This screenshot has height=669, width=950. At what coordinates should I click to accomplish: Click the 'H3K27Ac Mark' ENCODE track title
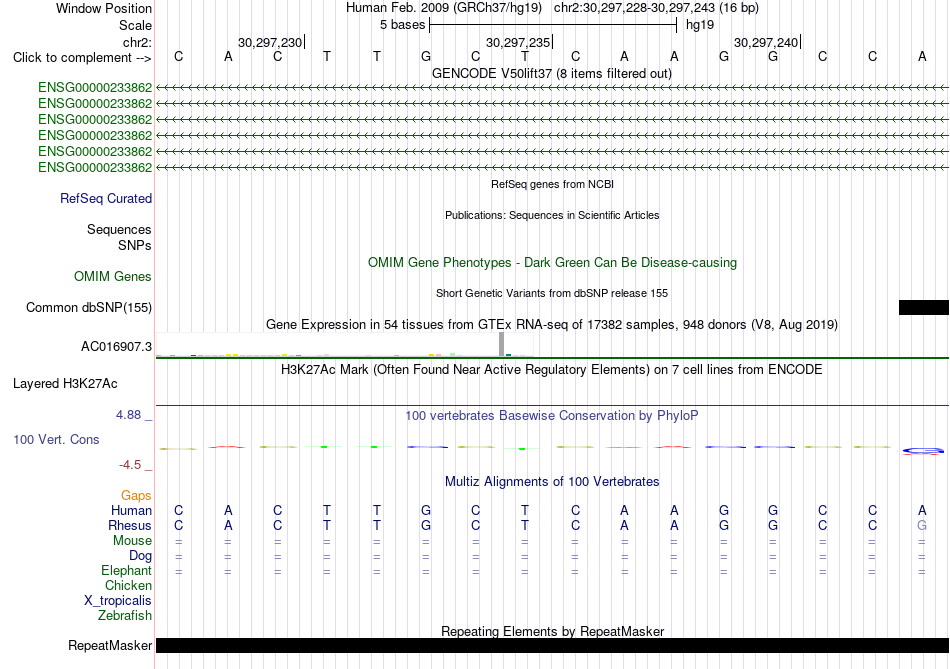tap(552, 369)
